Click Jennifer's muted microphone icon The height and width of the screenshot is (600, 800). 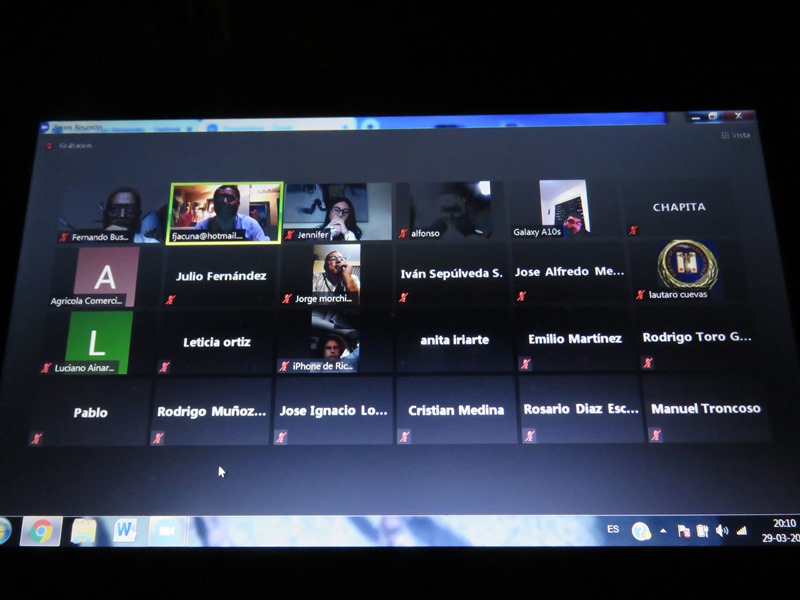289,235
